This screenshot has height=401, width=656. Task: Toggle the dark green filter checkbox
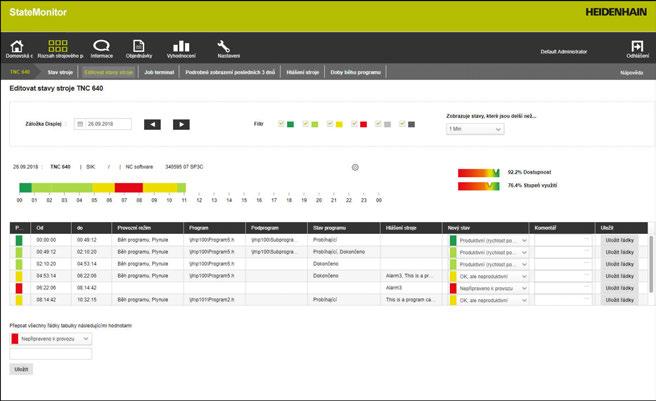coord(281,123)
